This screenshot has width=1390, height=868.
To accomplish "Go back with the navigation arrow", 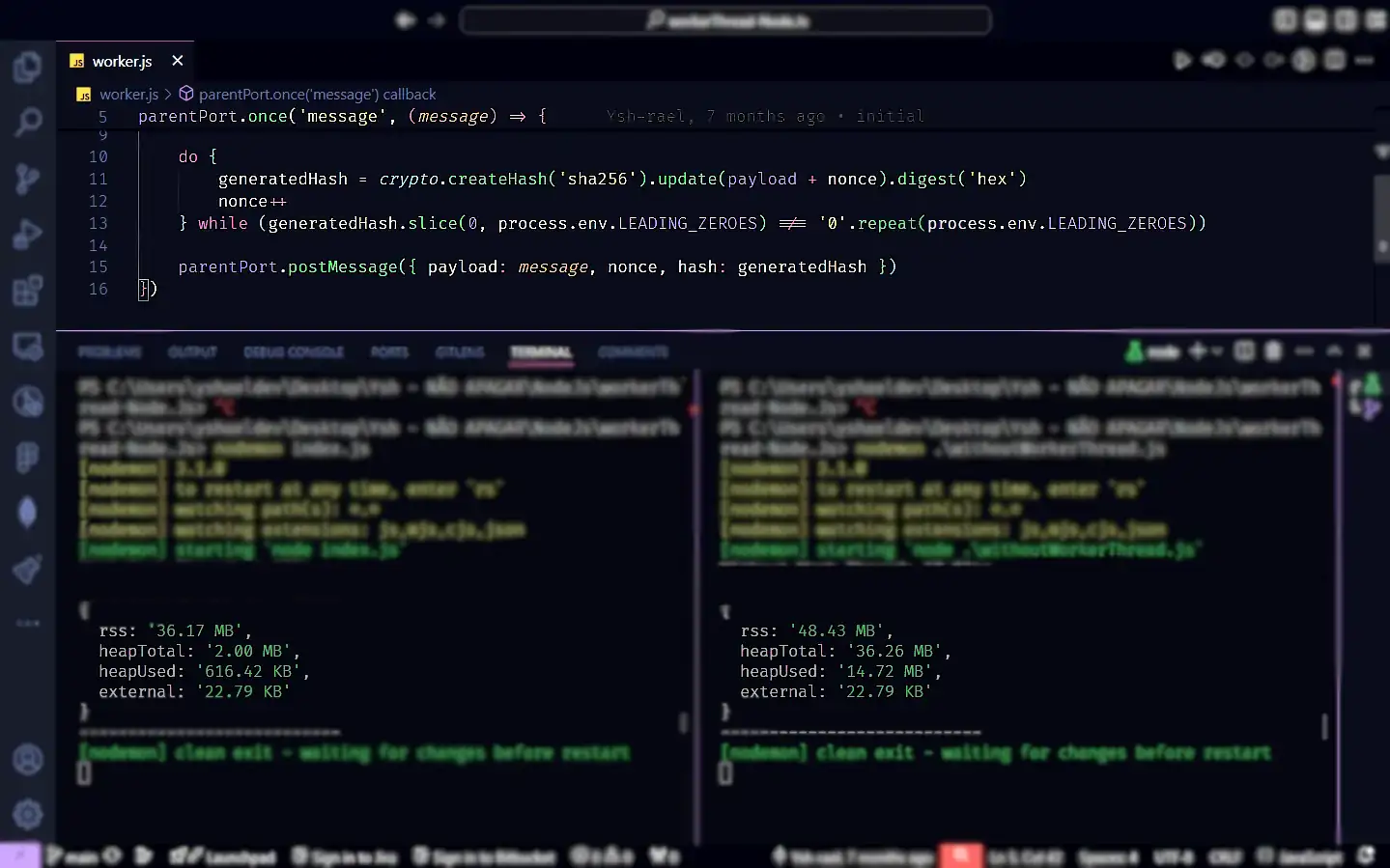I will coord(406,20).
